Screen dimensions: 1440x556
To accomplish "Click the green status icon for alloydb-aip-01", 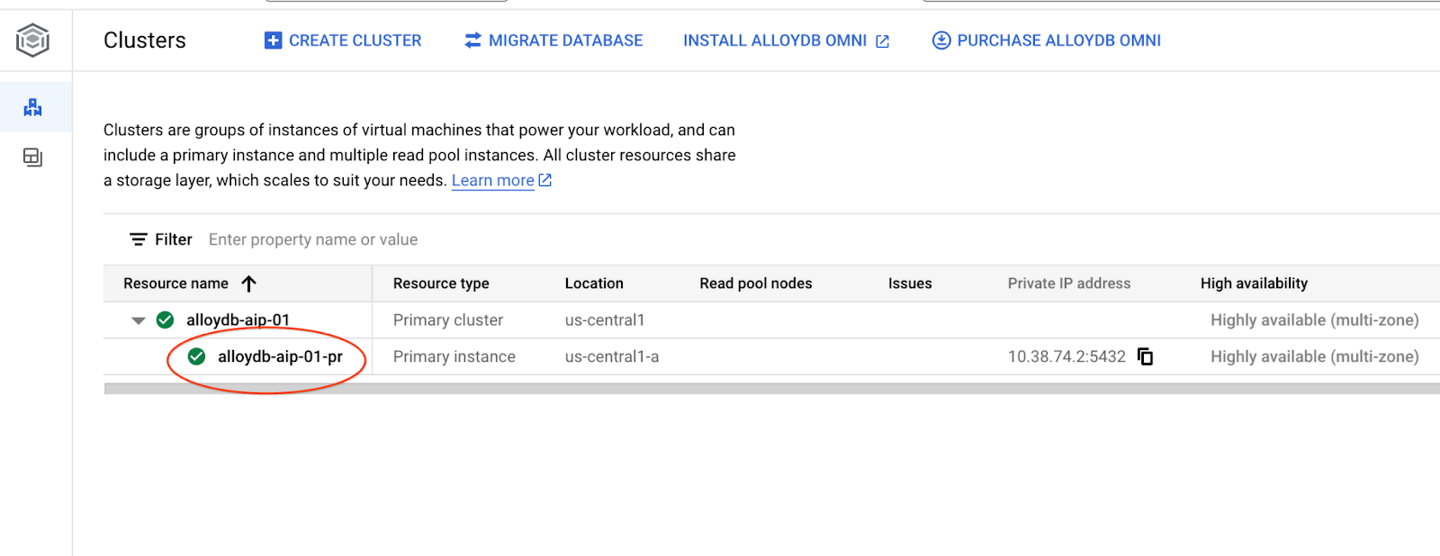I will (165, 320).
